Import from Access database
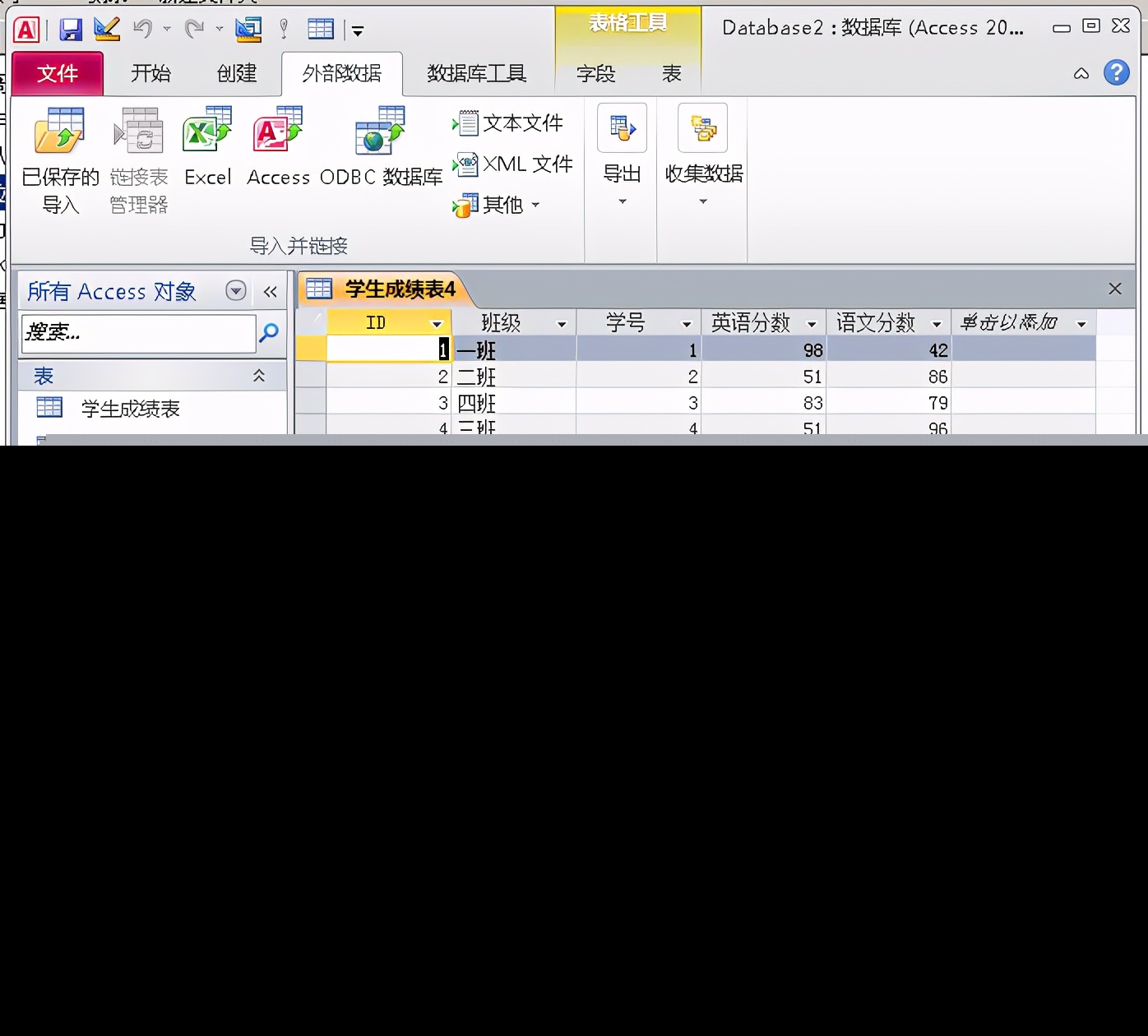 point(278,146)
